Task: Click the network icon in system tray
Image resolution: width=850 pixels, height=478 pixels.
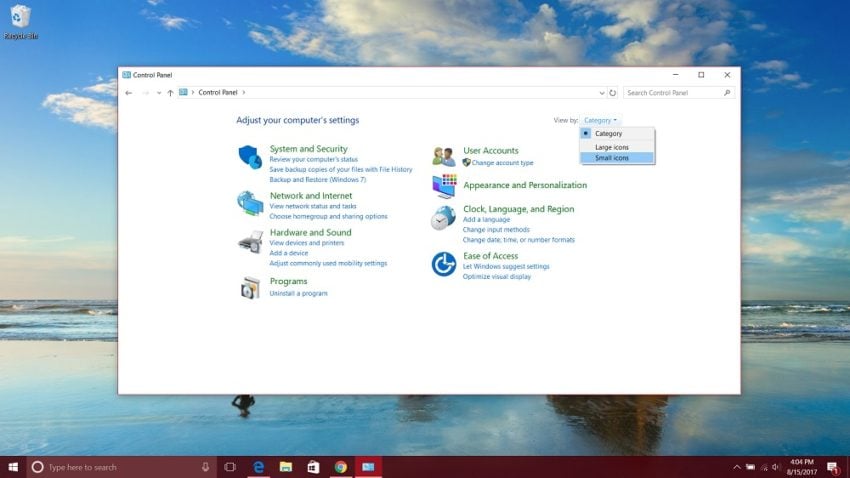Action: pos(764,467)
